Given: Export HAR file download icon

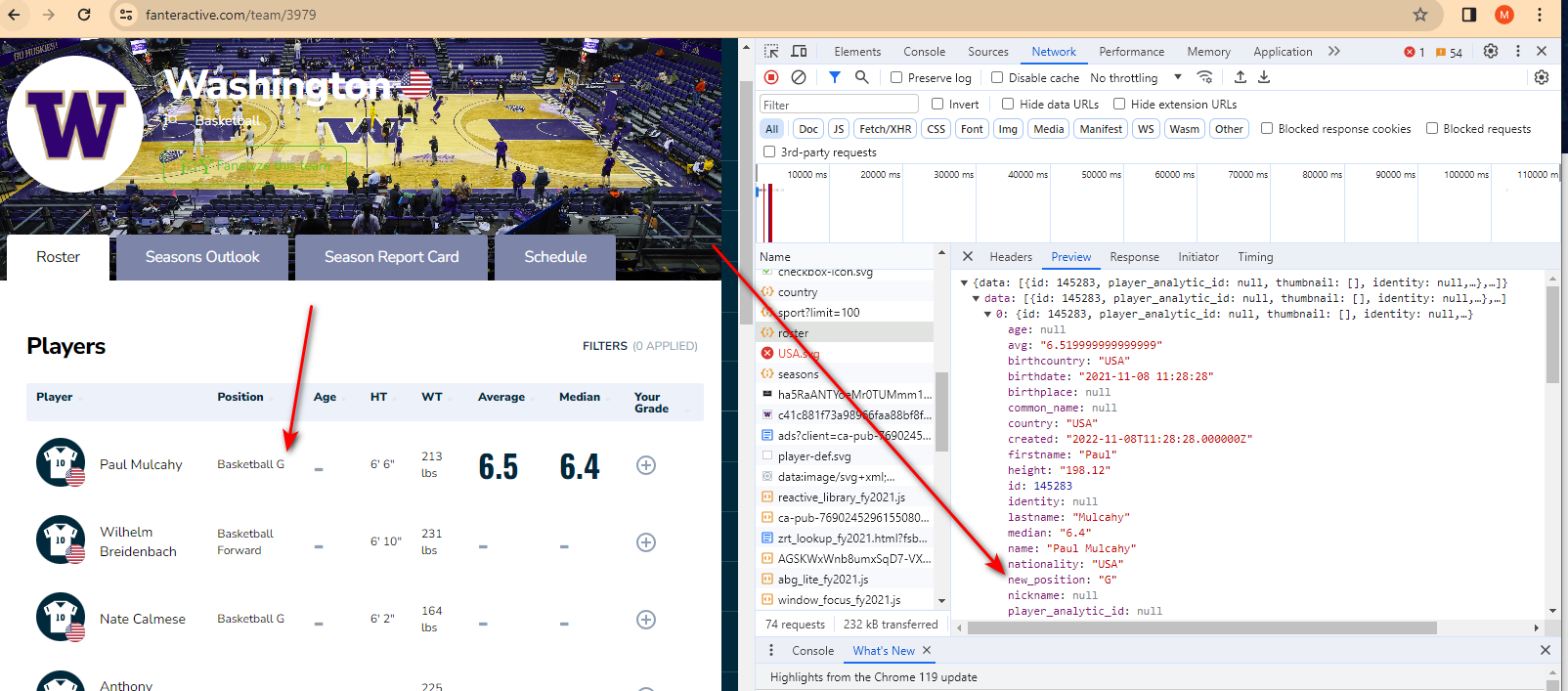Looking at the screenshot, I should [x=1264, y=77].
